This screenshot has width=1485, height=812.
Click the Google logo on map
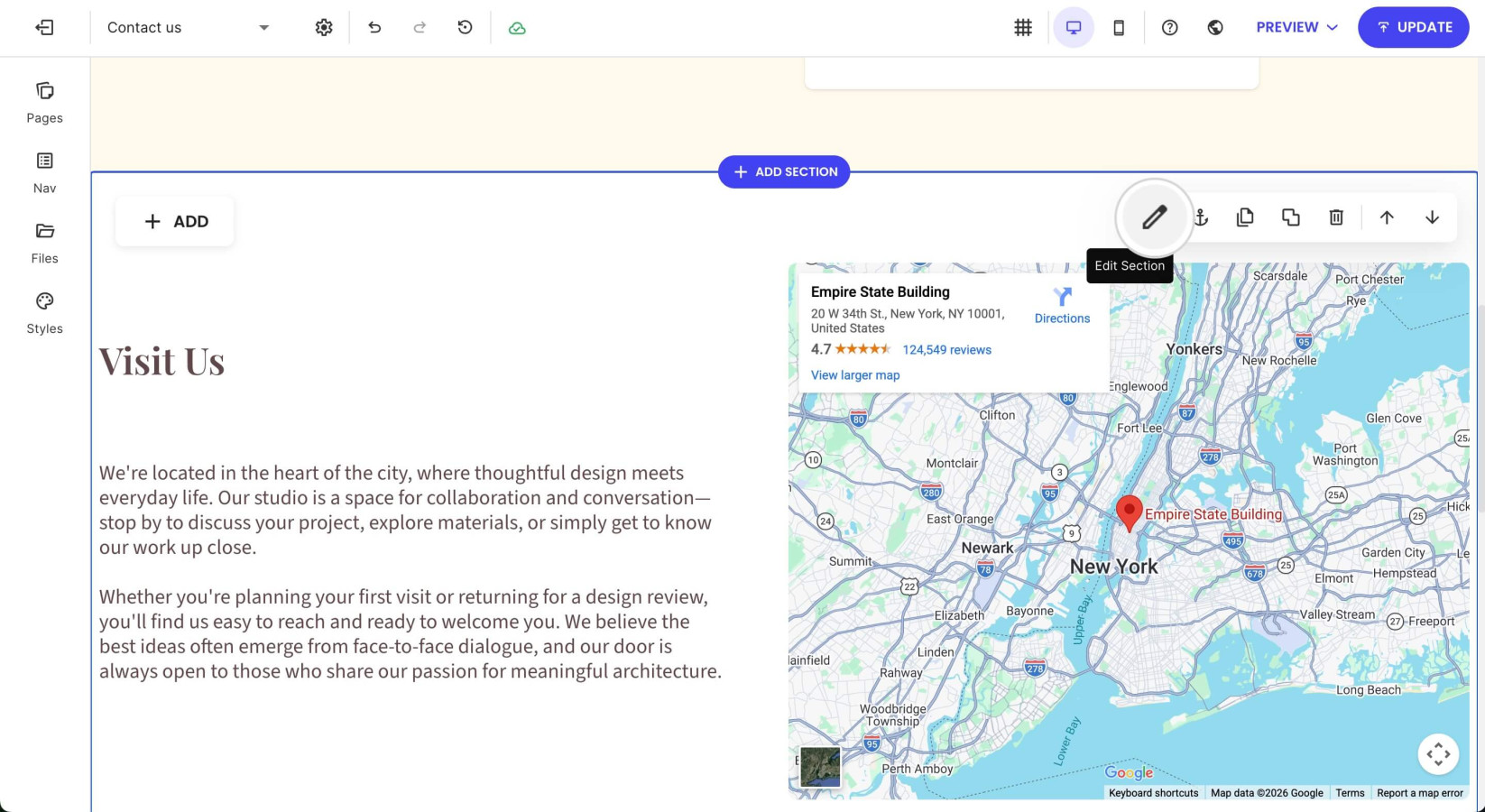pos(1129,773)
